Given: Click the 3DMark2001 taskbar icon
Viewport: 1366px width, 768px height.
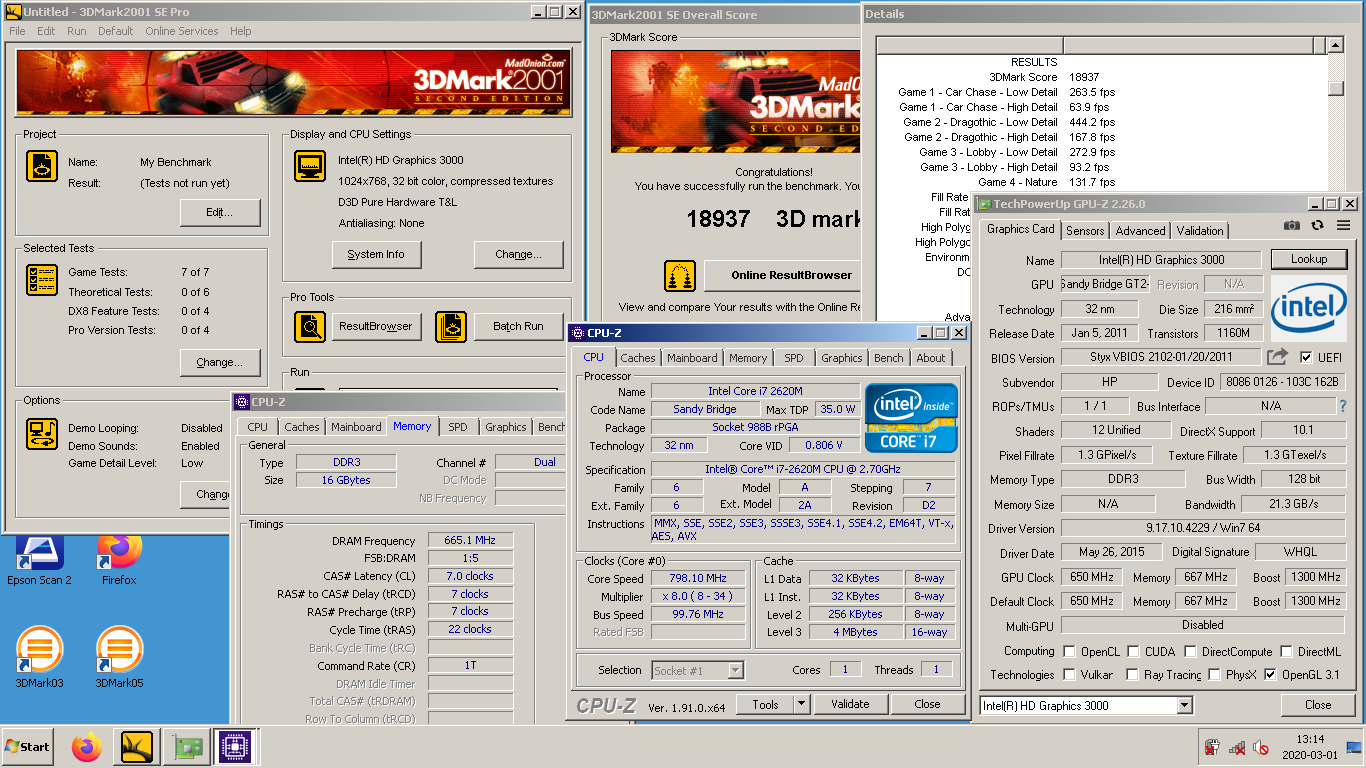Looking at the screenshot, I should click(x=136, y=747).
